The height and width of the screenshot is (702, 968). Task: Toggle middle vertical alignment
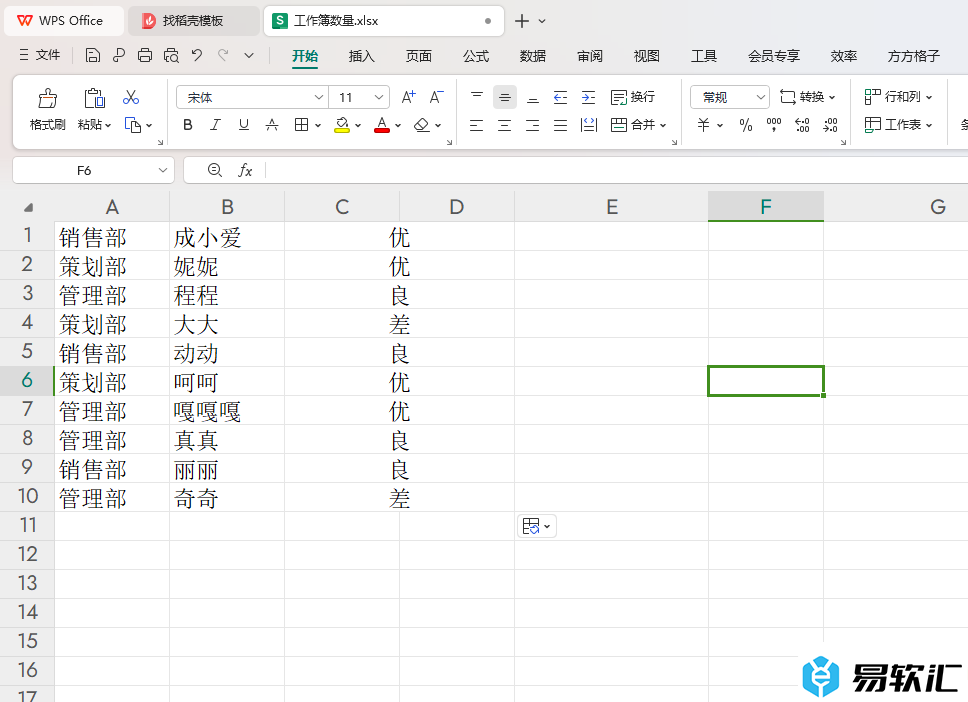505,97
